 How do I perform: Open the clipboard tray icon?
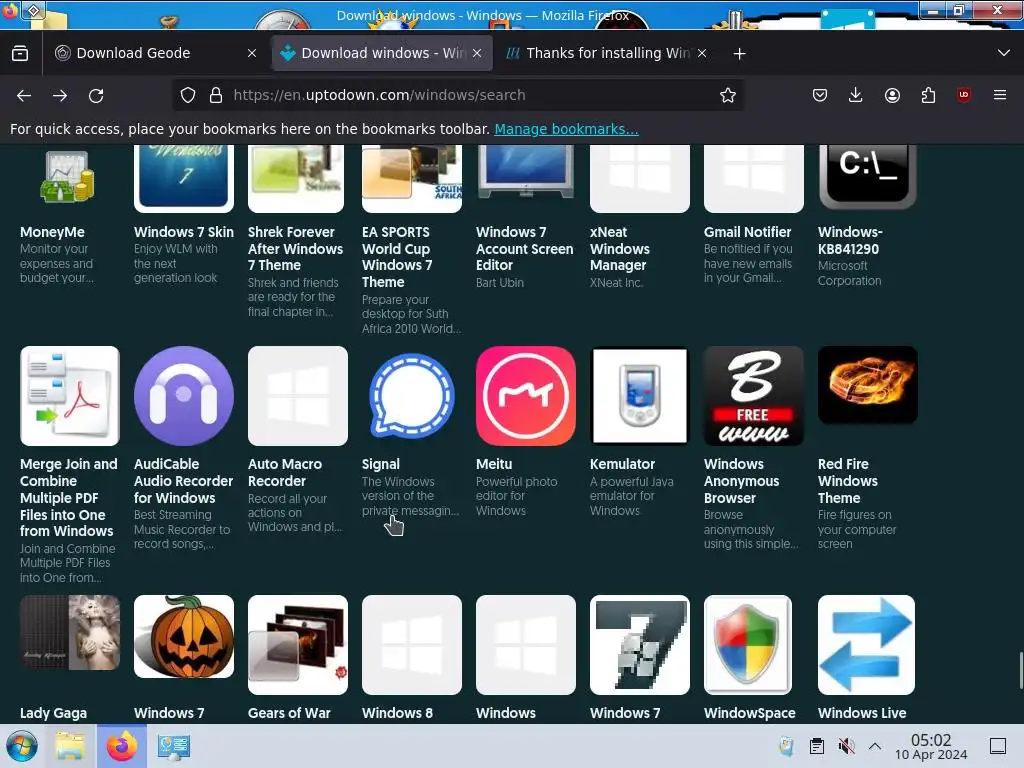point(816,746)
